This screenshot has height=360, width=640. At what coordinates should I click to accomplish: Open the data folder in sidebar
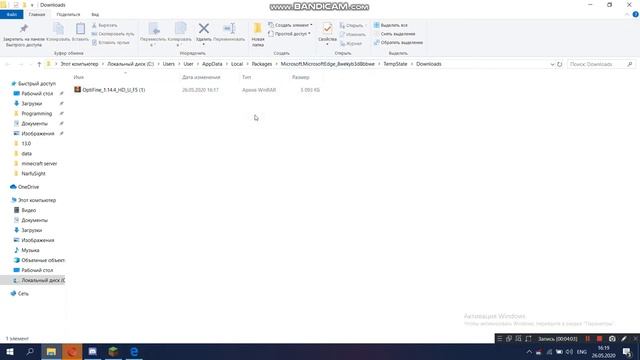27,153
